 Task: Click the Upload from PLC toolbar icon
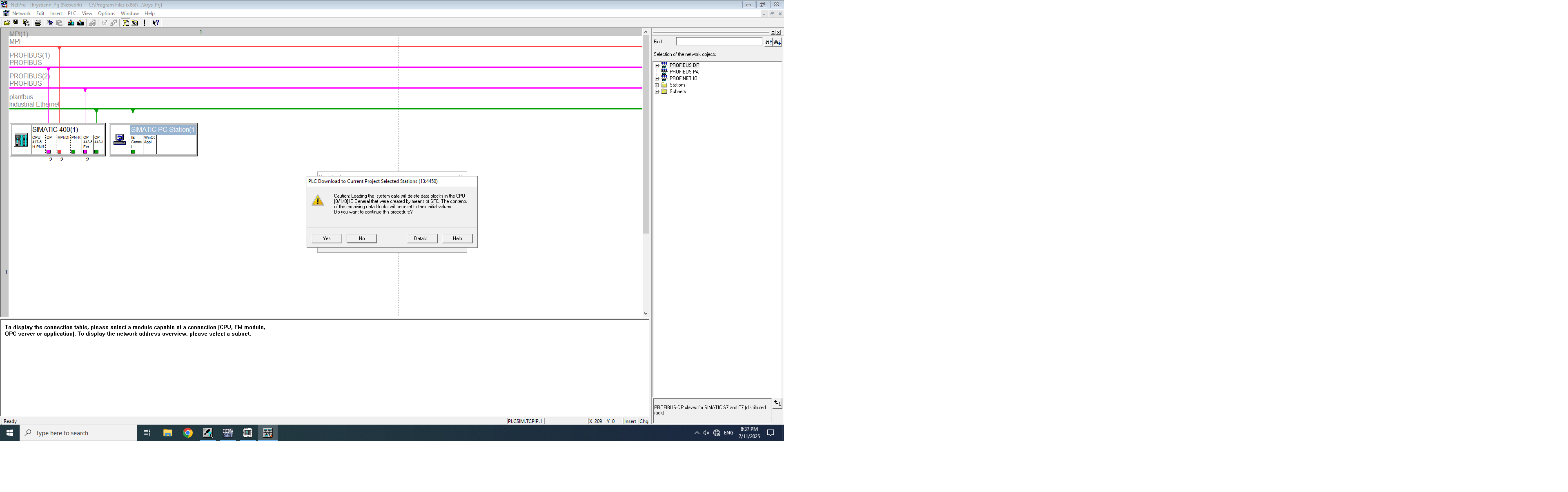(80, 23)
